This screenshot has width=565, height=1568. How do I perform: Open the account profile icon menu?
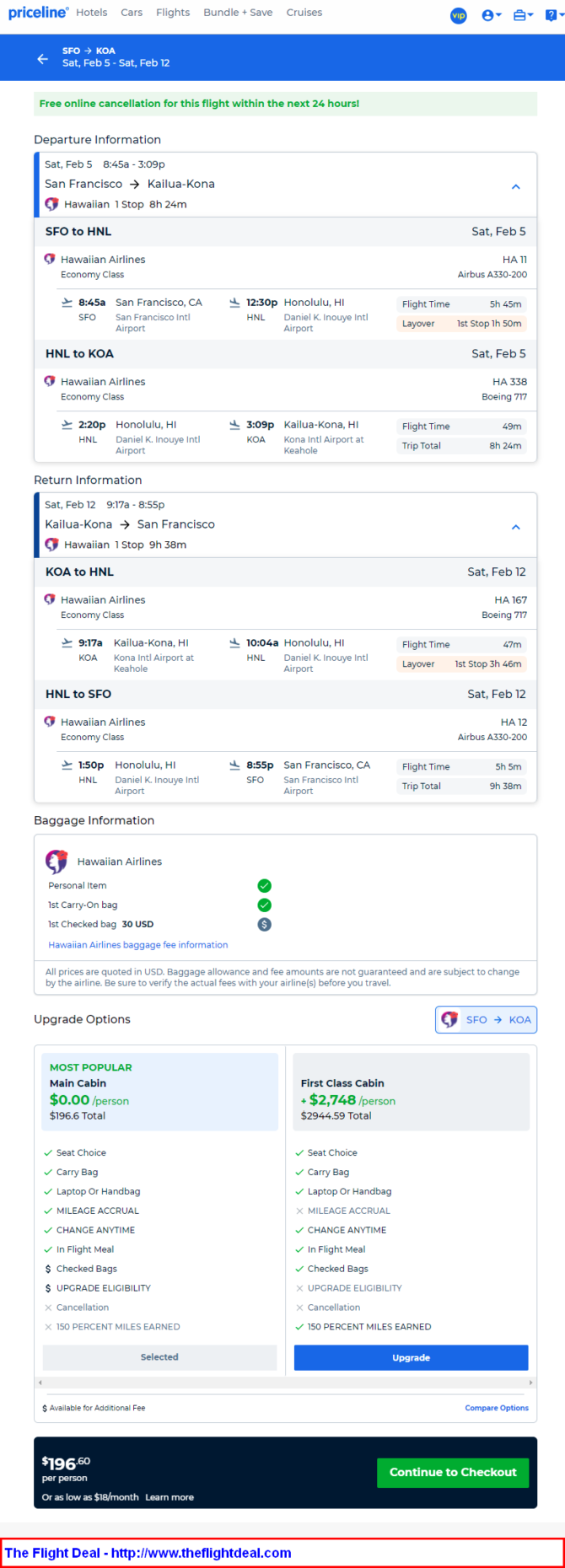point(491,15)
